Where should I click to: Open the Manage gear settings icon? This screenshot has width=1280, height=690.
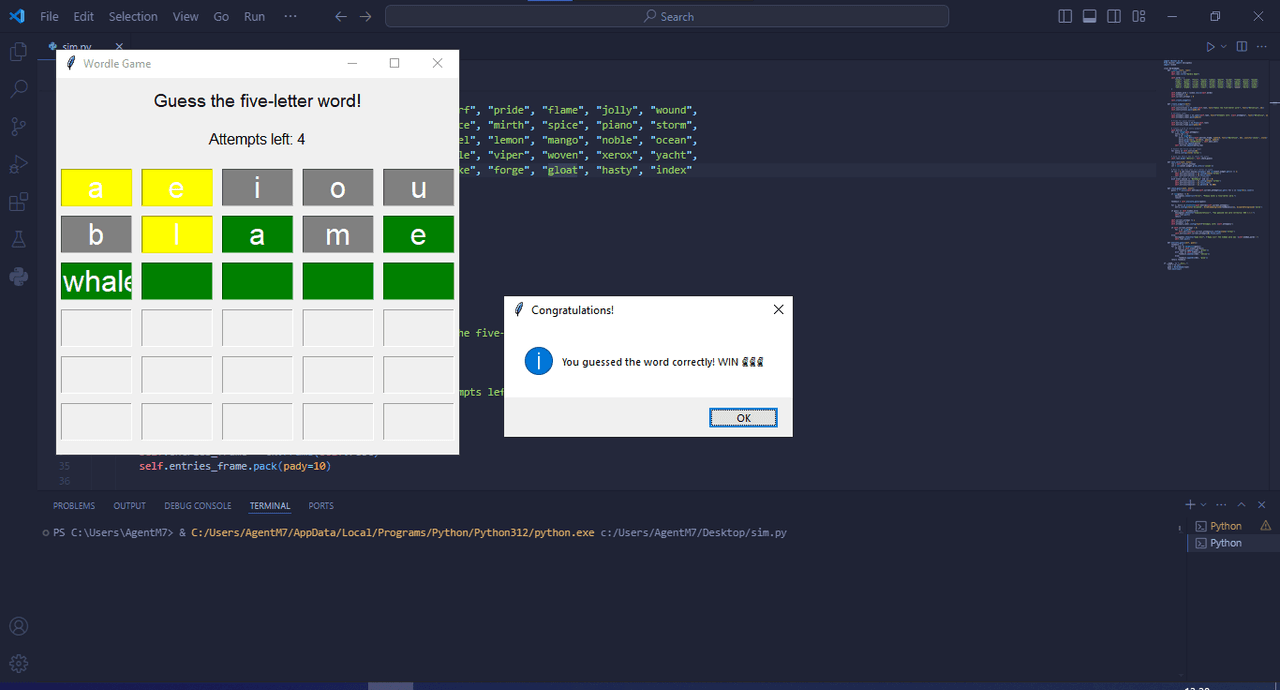(x=18, y=663)
